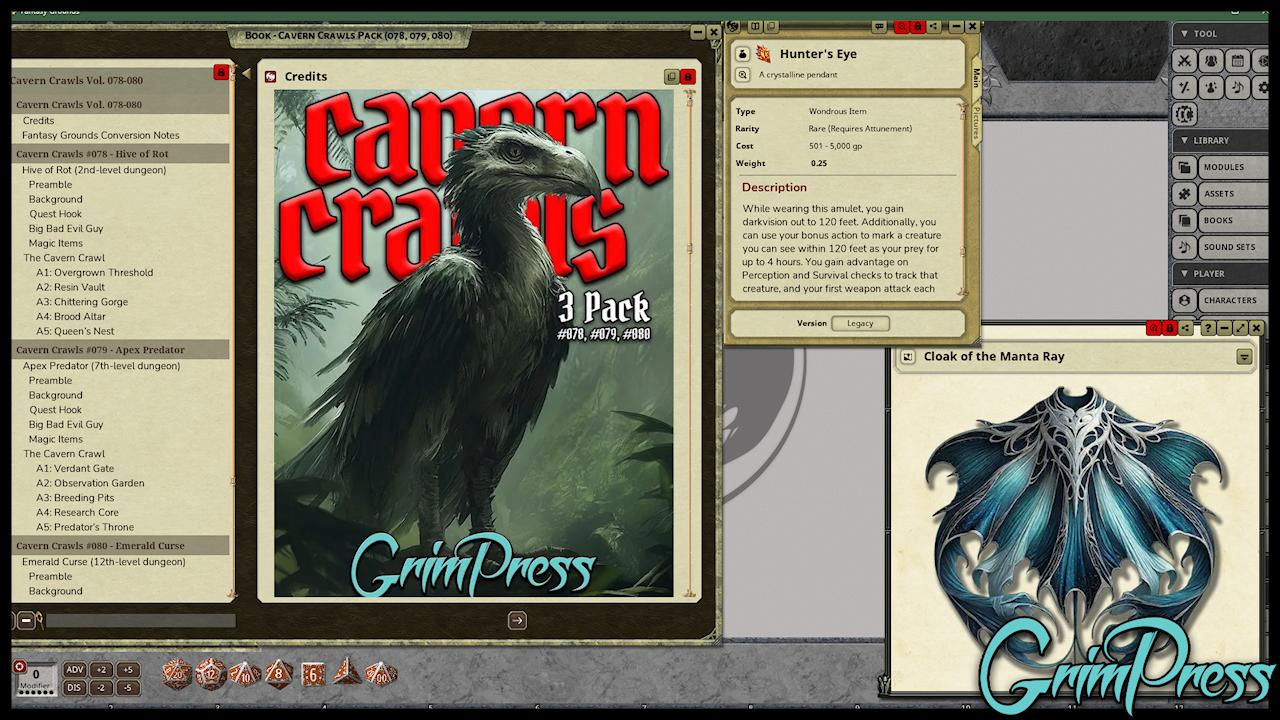Toggle the +2 modifier button
The width and height of the screenshot is (1280, 720).
101,670
